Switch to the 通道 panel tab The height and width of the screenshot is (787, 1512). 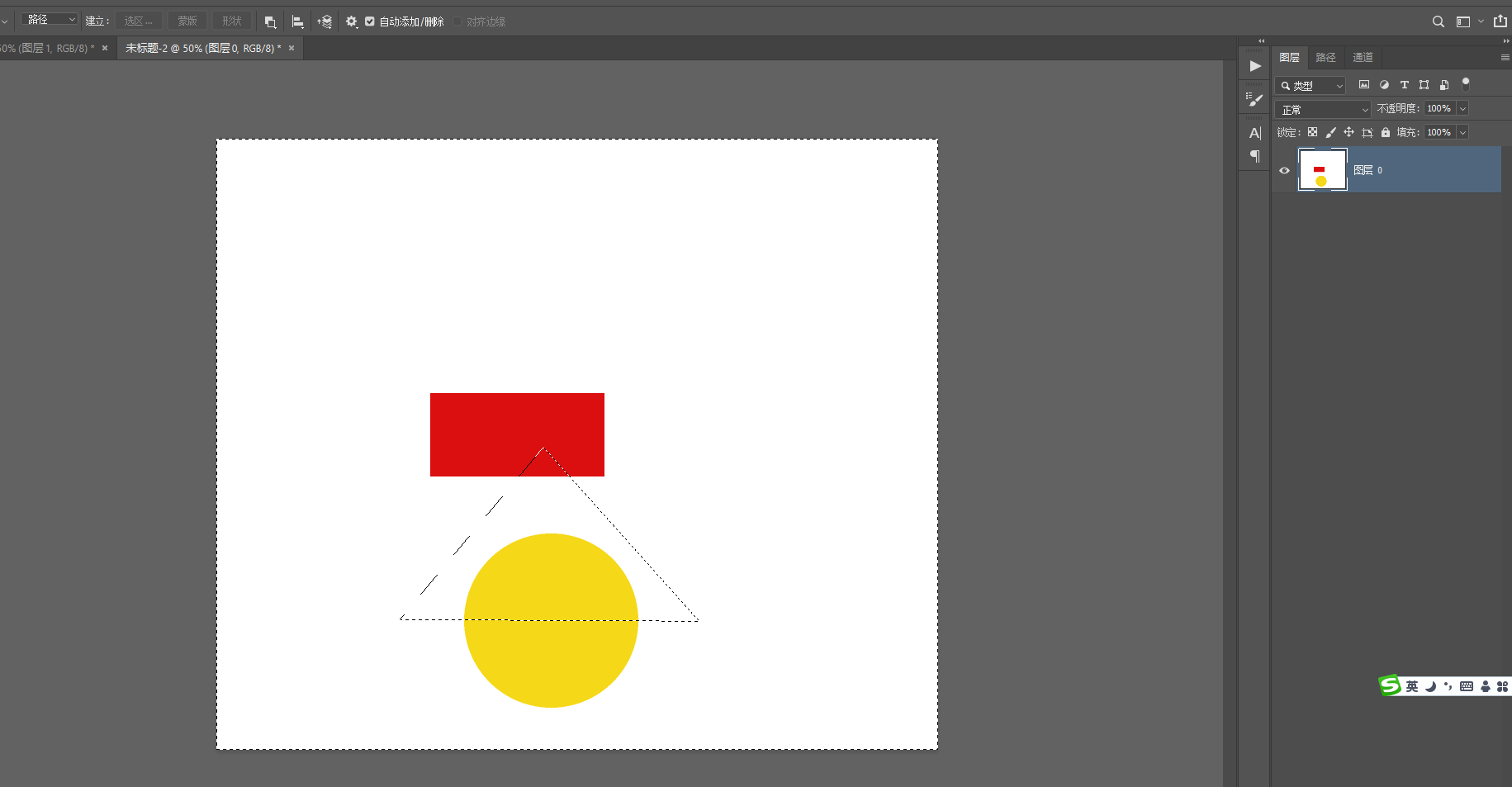pyautogui.click(x=1363, y=58)
